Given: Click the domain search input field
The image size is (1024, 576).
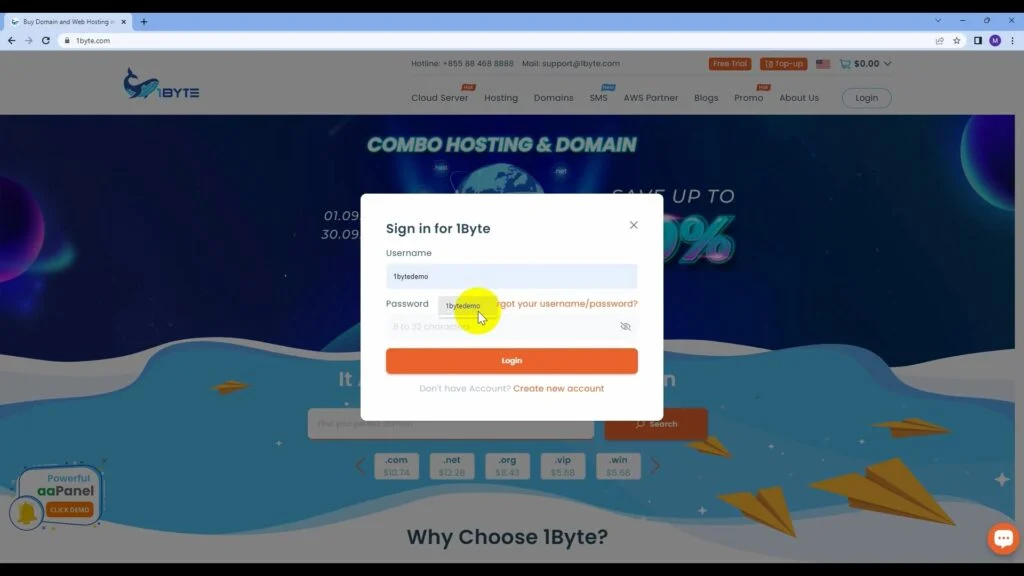Looking at the screenshot, I should (x=451, y=424).
